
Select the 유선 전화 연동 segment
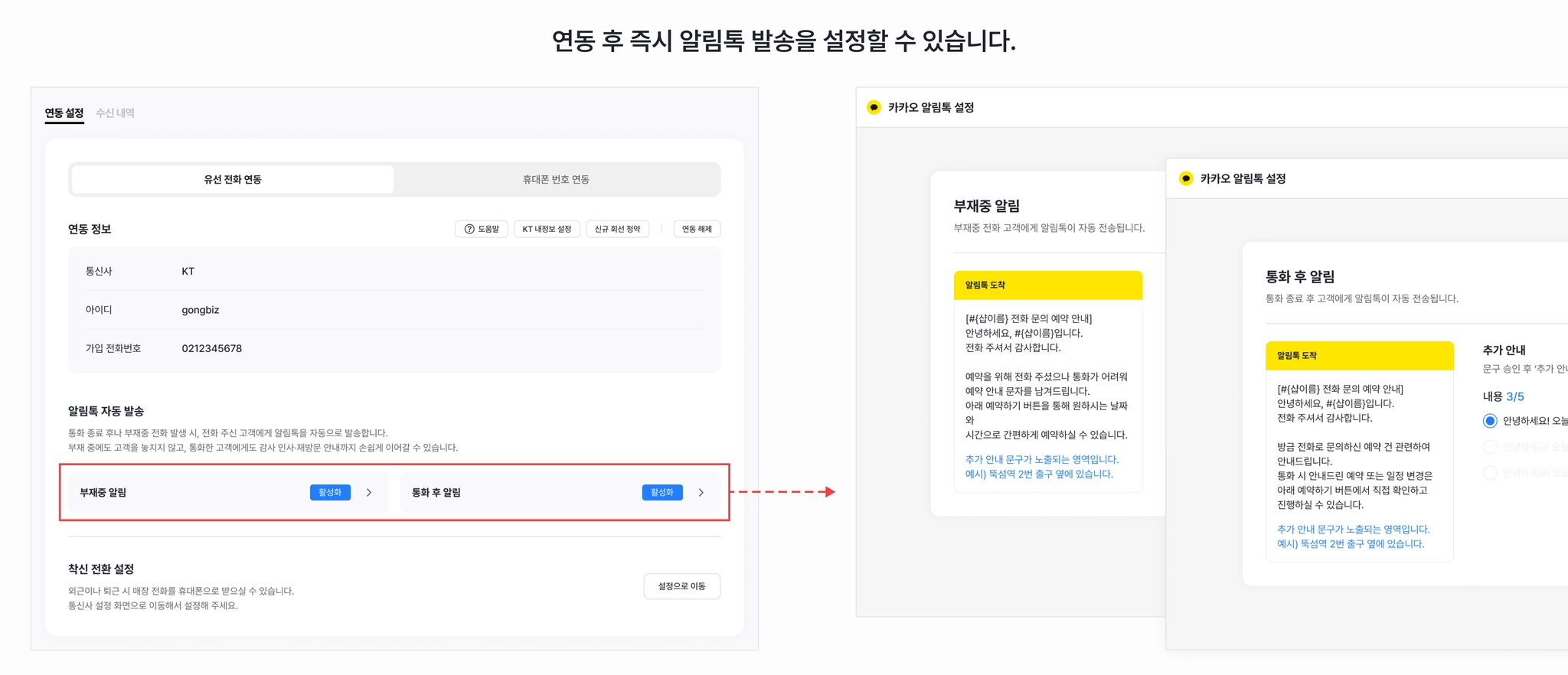click(233, 179)
